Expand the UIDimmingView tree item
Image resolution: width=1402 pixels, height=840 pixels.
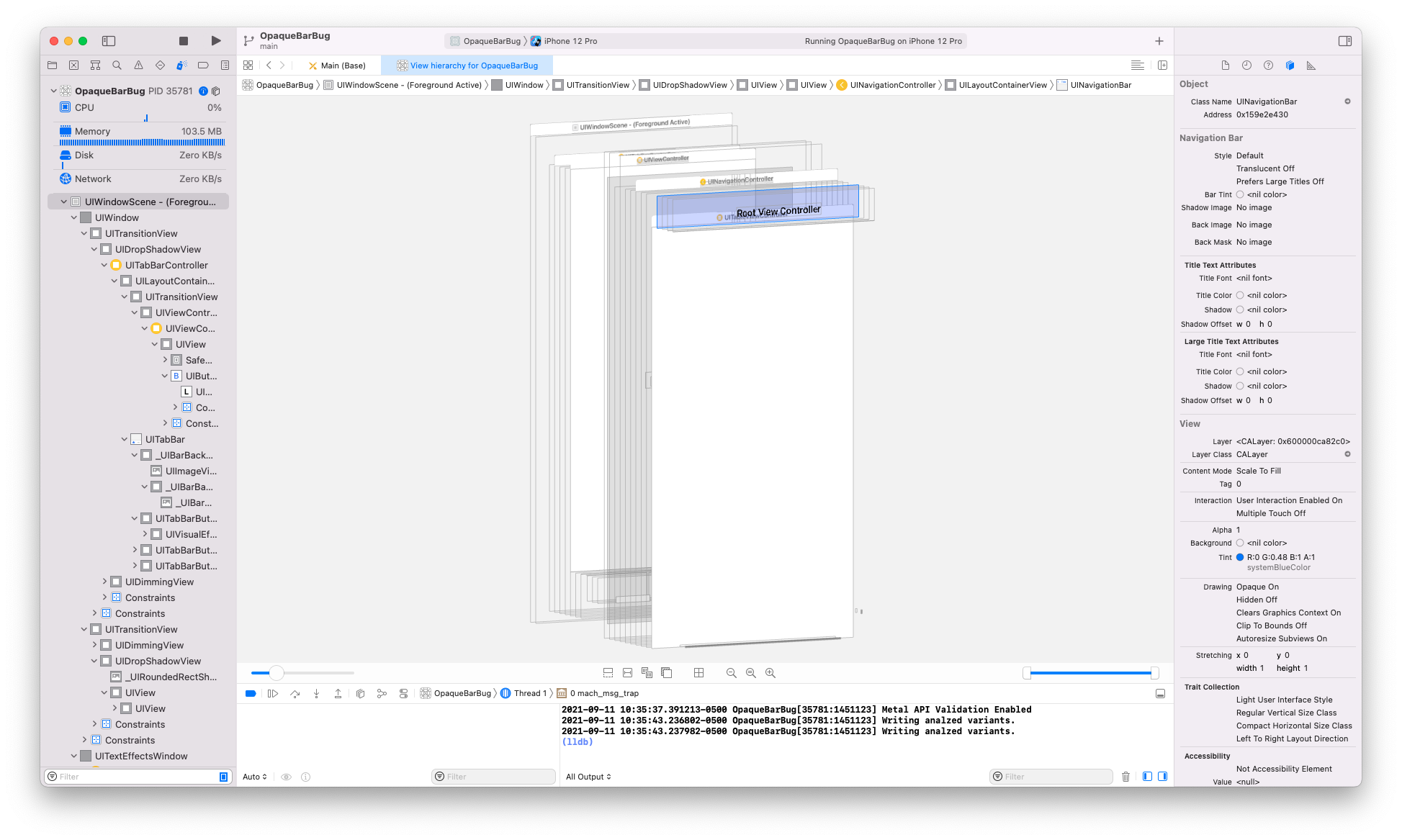[x=104, y=582]
